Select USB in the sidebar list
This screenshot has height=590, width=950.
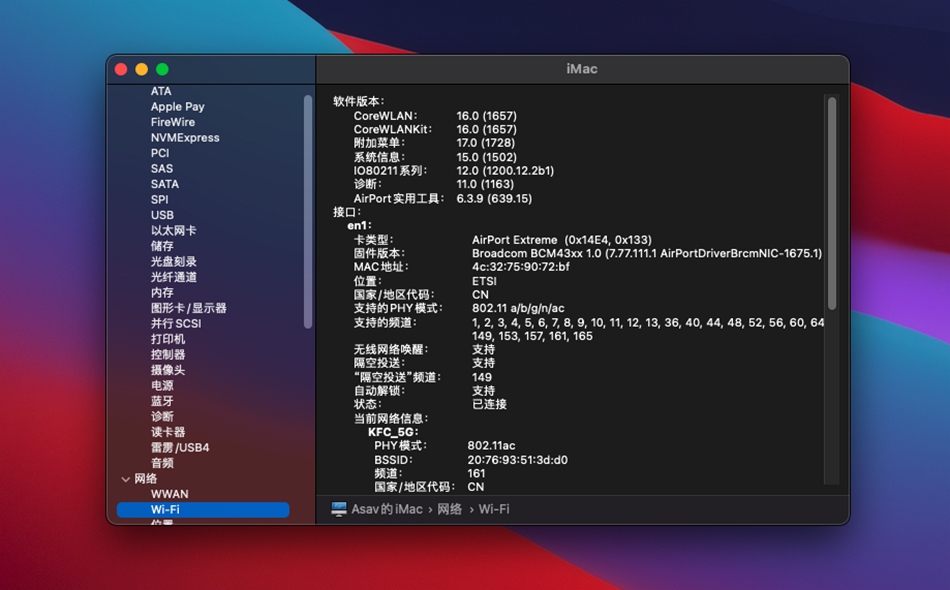point(162,215)
